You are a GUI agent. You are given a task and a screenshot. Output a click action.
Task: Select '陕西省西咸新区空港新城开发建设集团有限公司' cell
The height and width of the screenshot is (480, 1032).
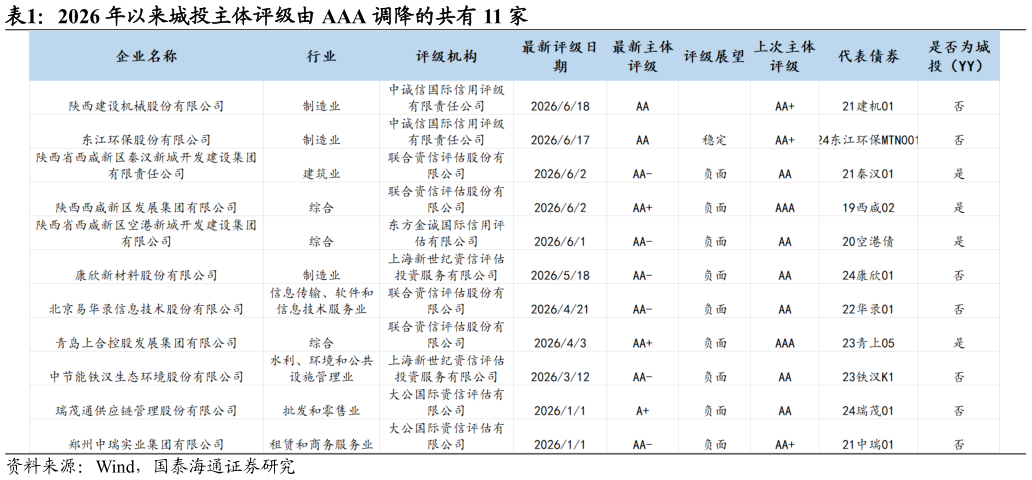146,233
